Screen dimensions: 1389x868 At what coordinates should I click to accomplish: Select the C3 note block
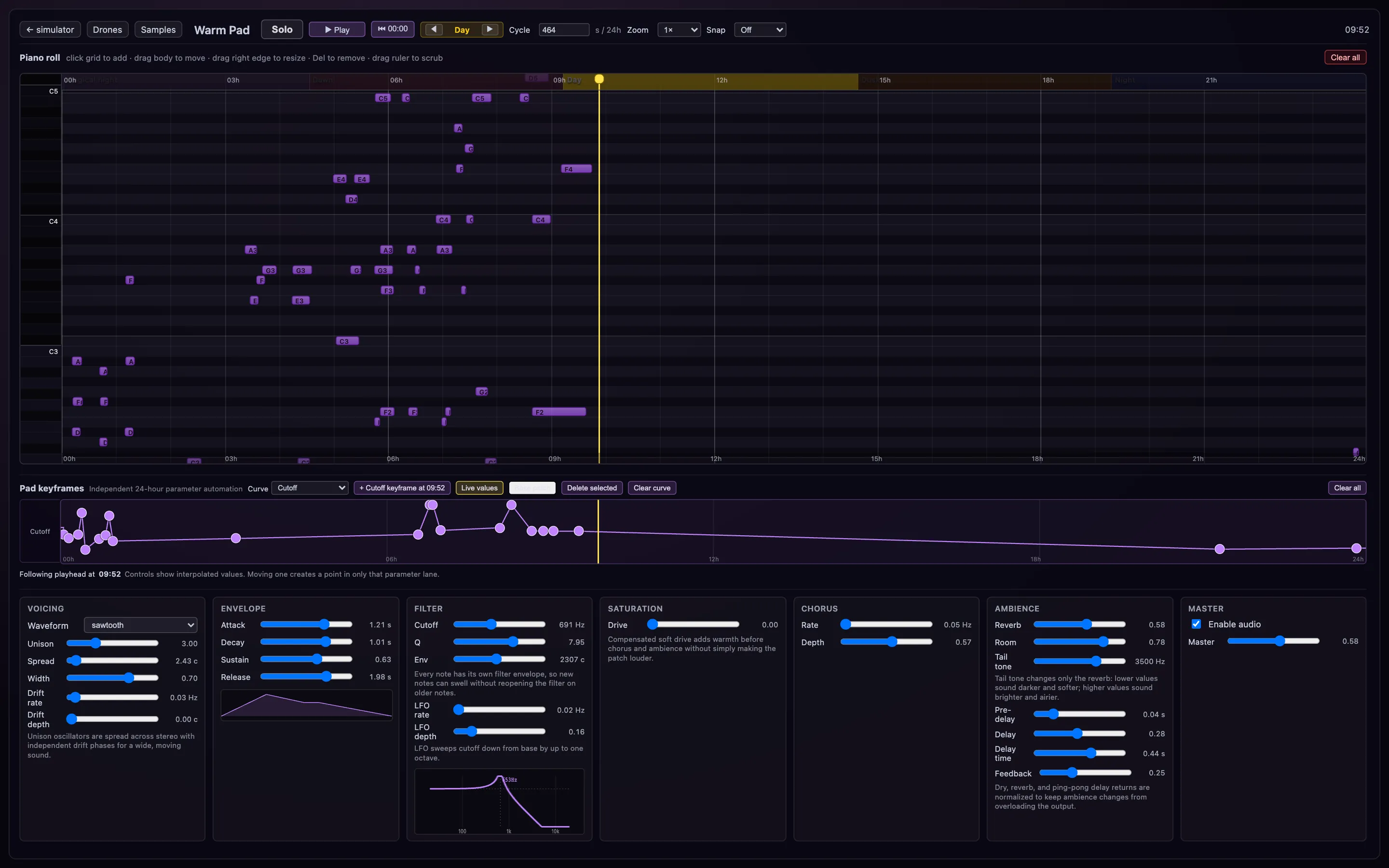pyautogui.click(x=347, y=341)
